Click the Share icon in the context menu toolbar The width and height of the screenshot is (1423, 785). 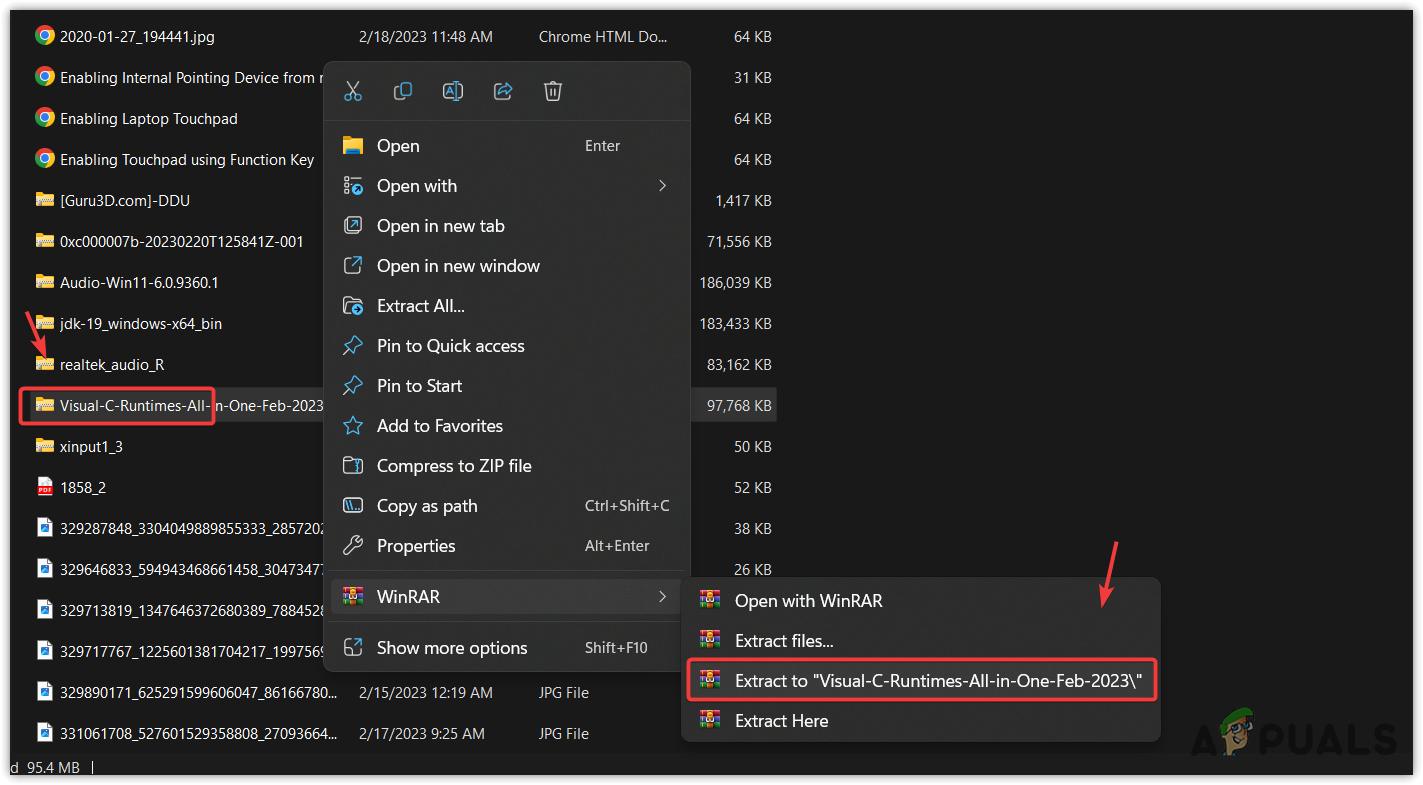503,90
